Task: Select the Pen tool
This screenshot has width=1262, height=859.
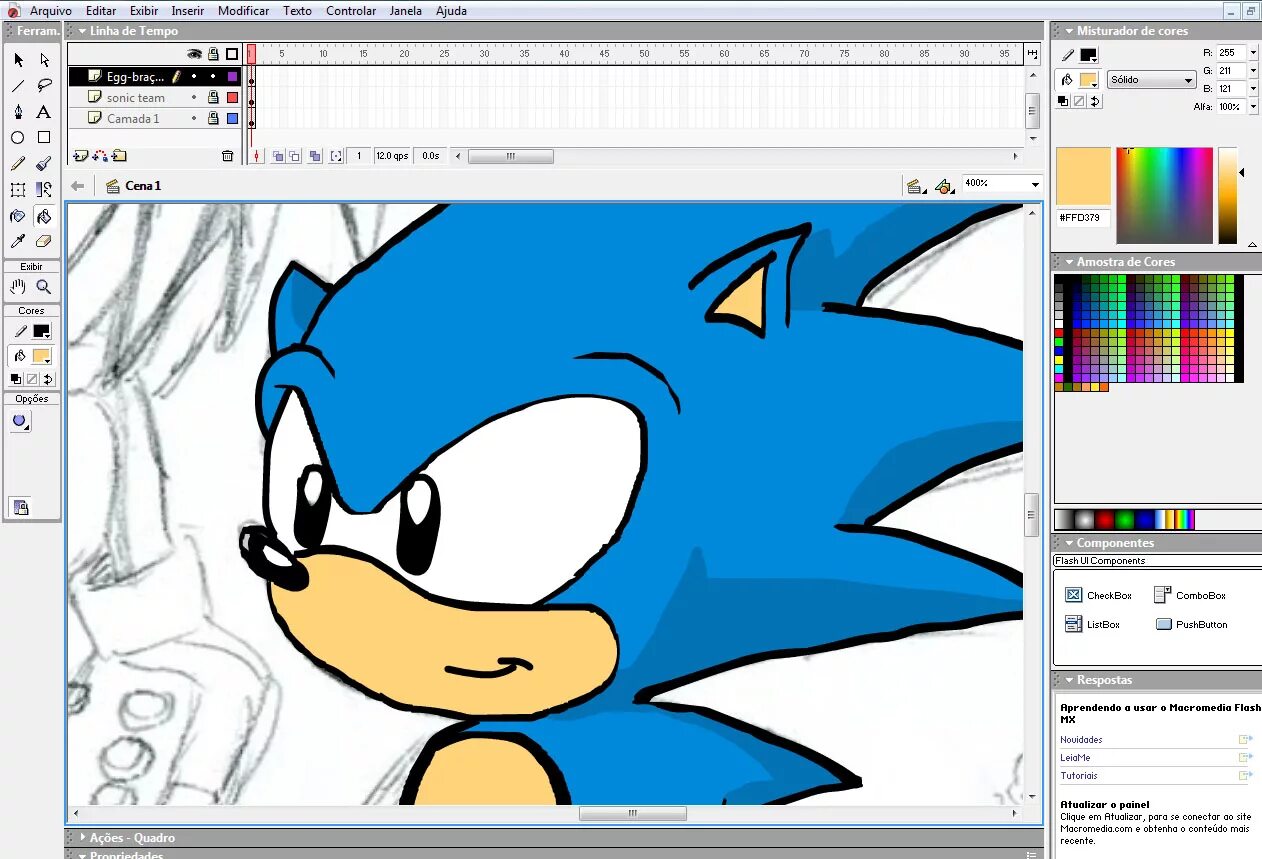Action: (x=18, y=112)
